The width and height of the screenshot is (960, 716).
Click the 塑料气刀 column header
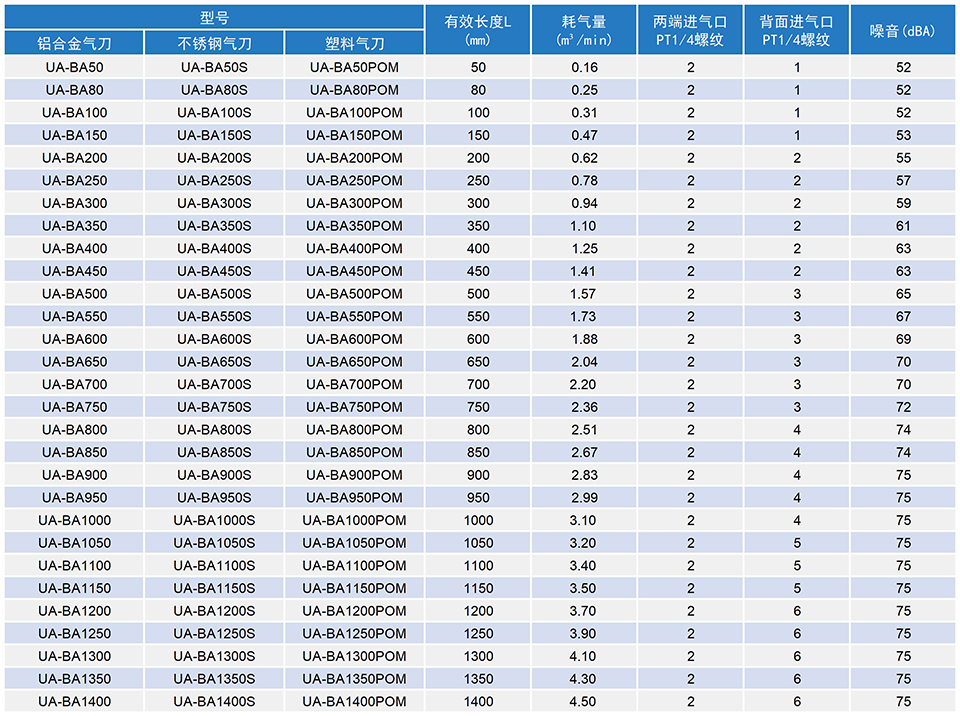click(x=354, y=44)
